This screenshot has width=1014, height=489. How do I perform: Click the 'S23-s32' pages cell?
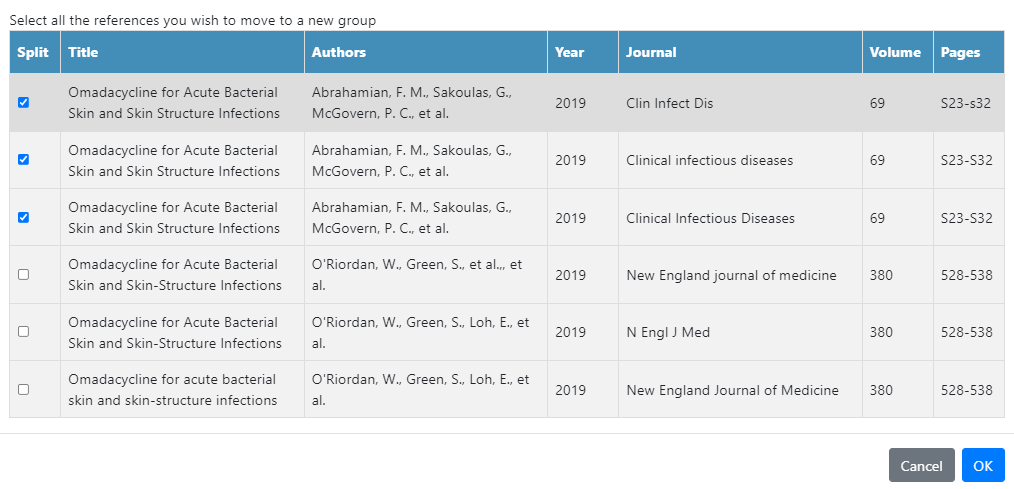969,103
